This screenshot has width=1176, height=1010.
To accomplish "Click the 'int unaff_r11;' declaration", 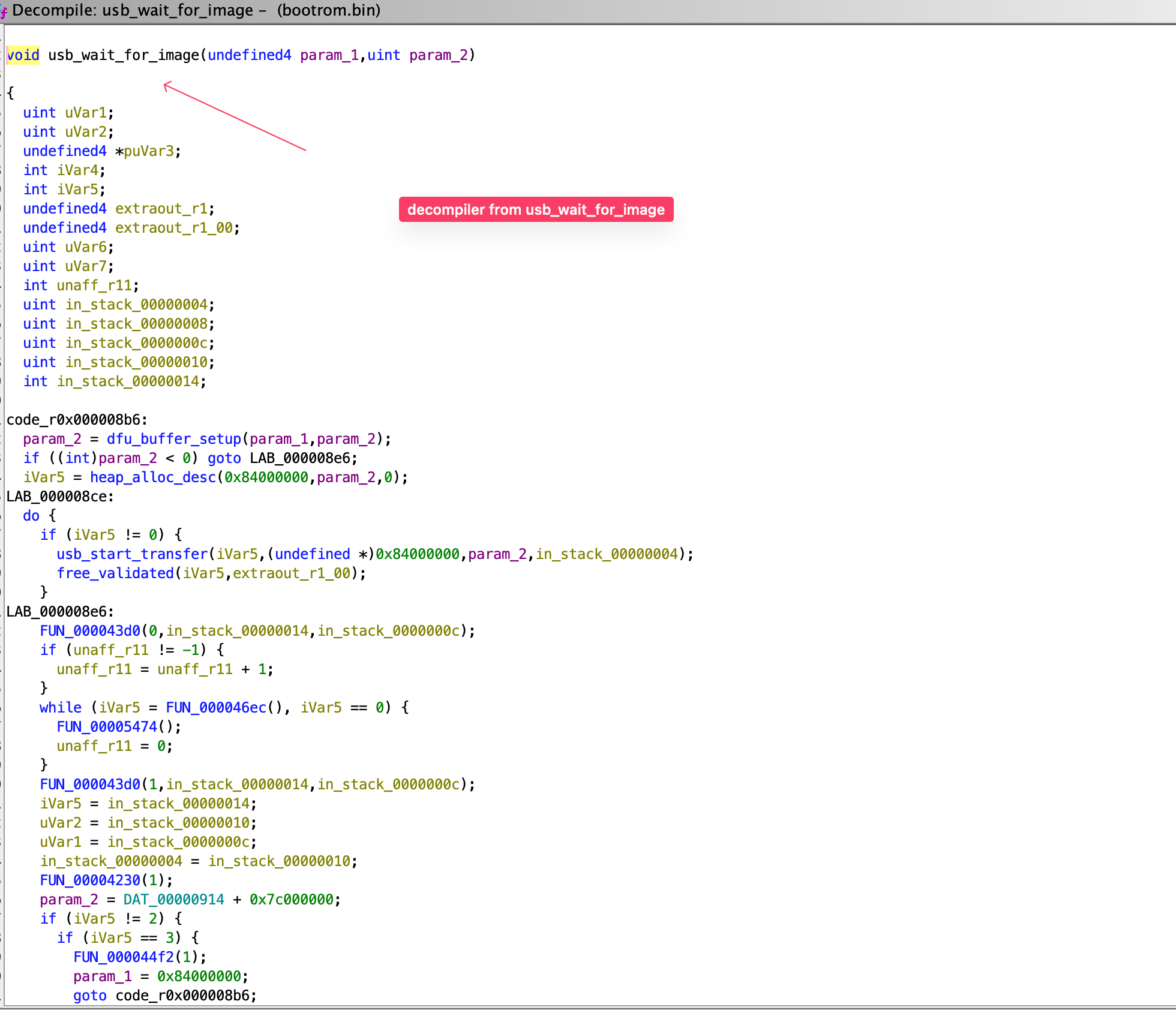I will click(x=80, y=285).
